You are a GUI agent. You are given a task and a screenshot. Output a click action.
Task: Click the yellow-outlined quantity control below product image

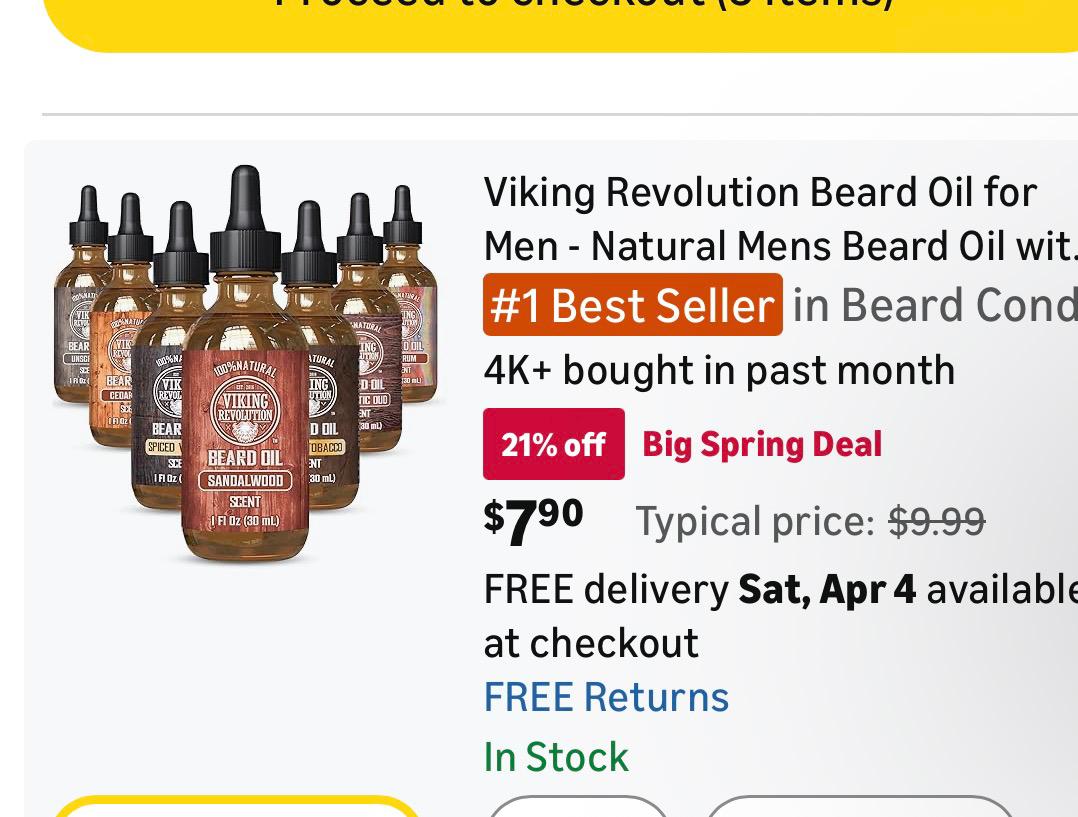coord(236,808)
